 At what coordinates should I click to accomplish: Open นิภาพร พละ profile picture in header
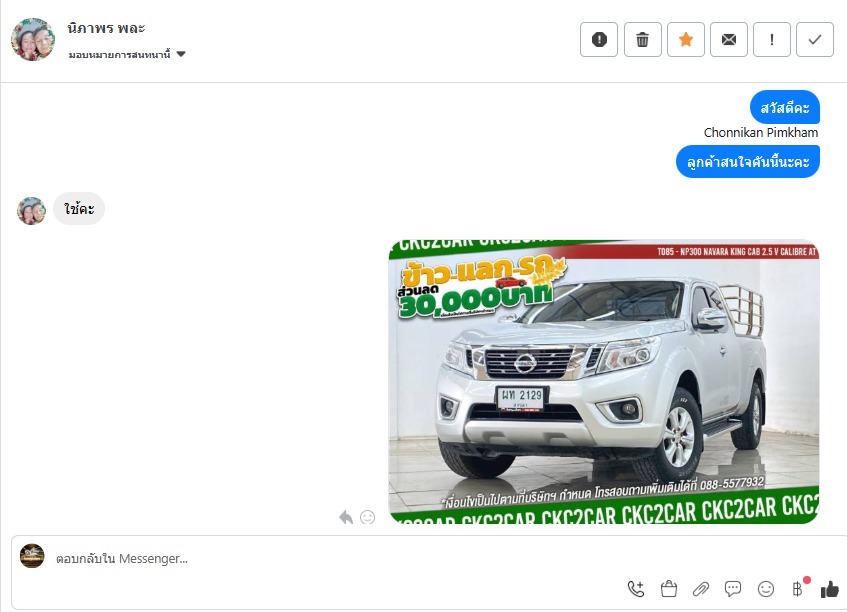[33, 39]
